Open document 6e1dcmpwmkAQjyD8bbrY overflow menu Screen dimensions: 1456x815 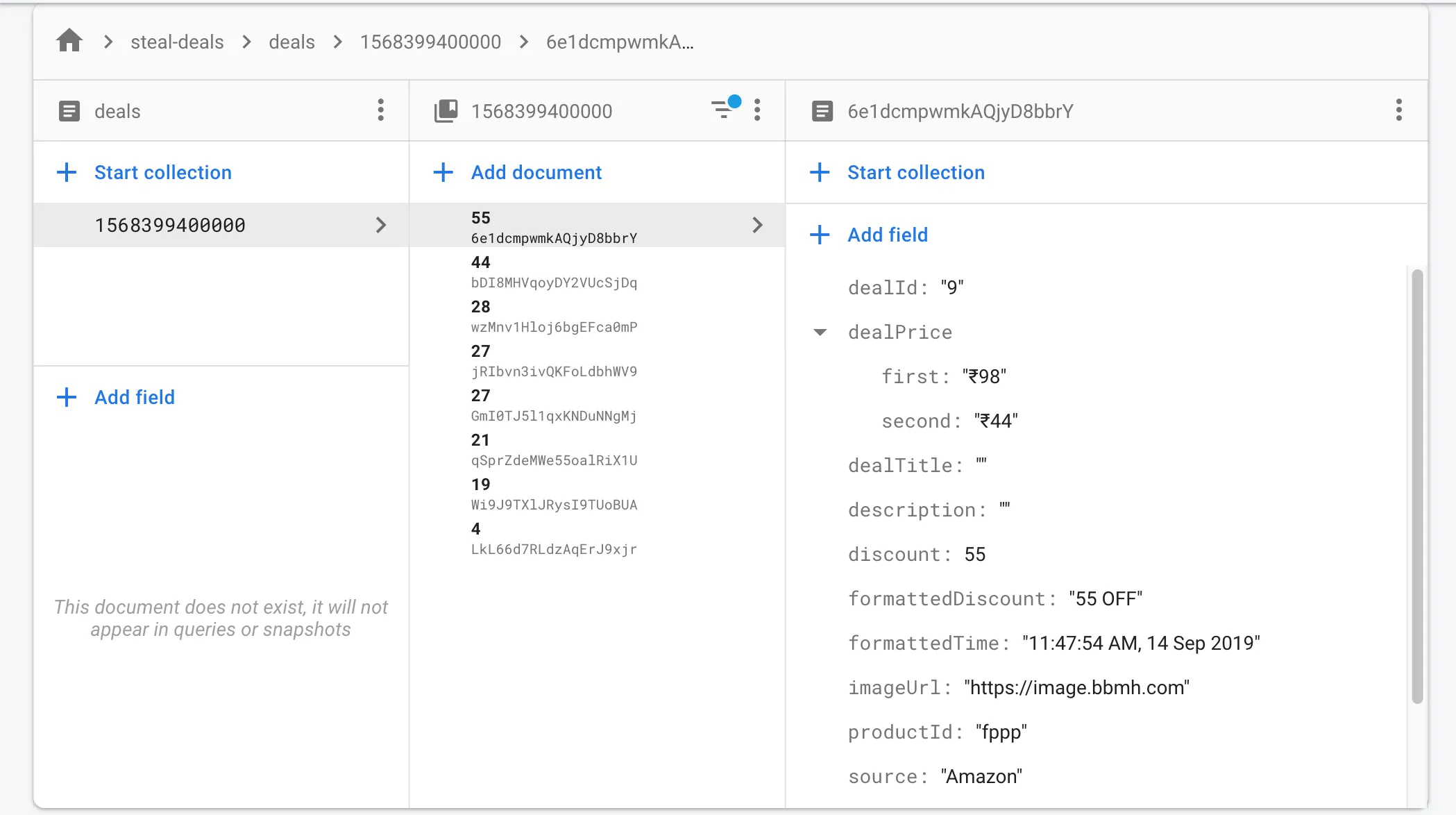pyautogui.click(x=1398, y=110)
